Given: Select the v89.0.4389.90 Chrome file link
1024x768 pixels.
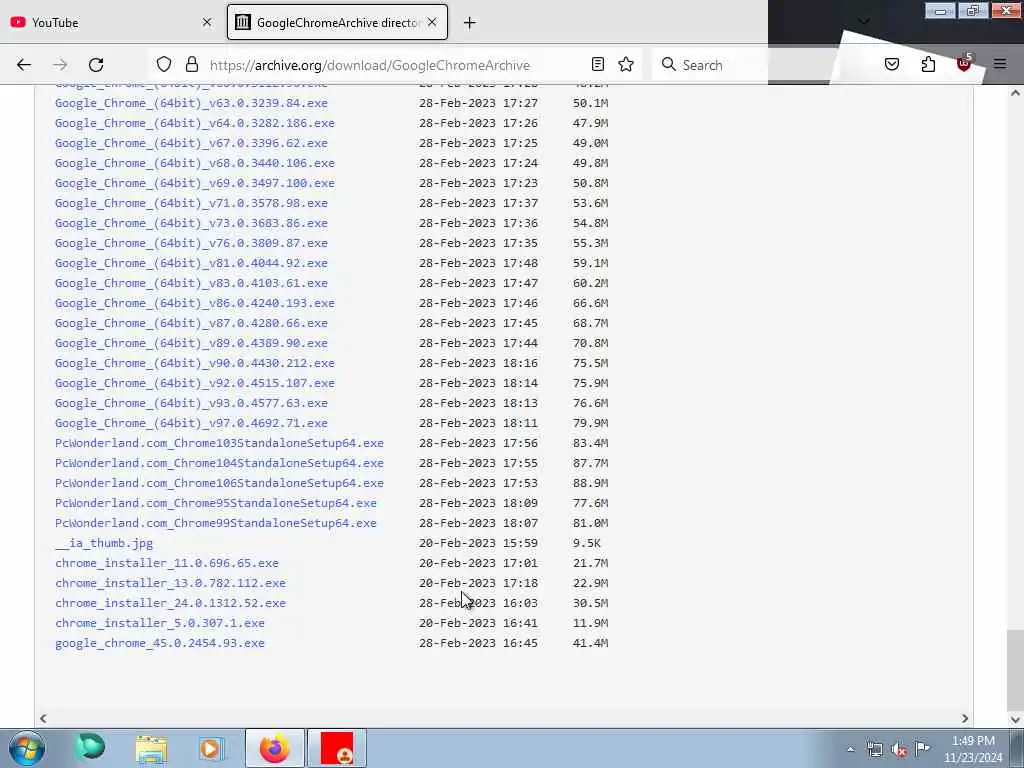Looking at the screenshot, I should point(191,343).
